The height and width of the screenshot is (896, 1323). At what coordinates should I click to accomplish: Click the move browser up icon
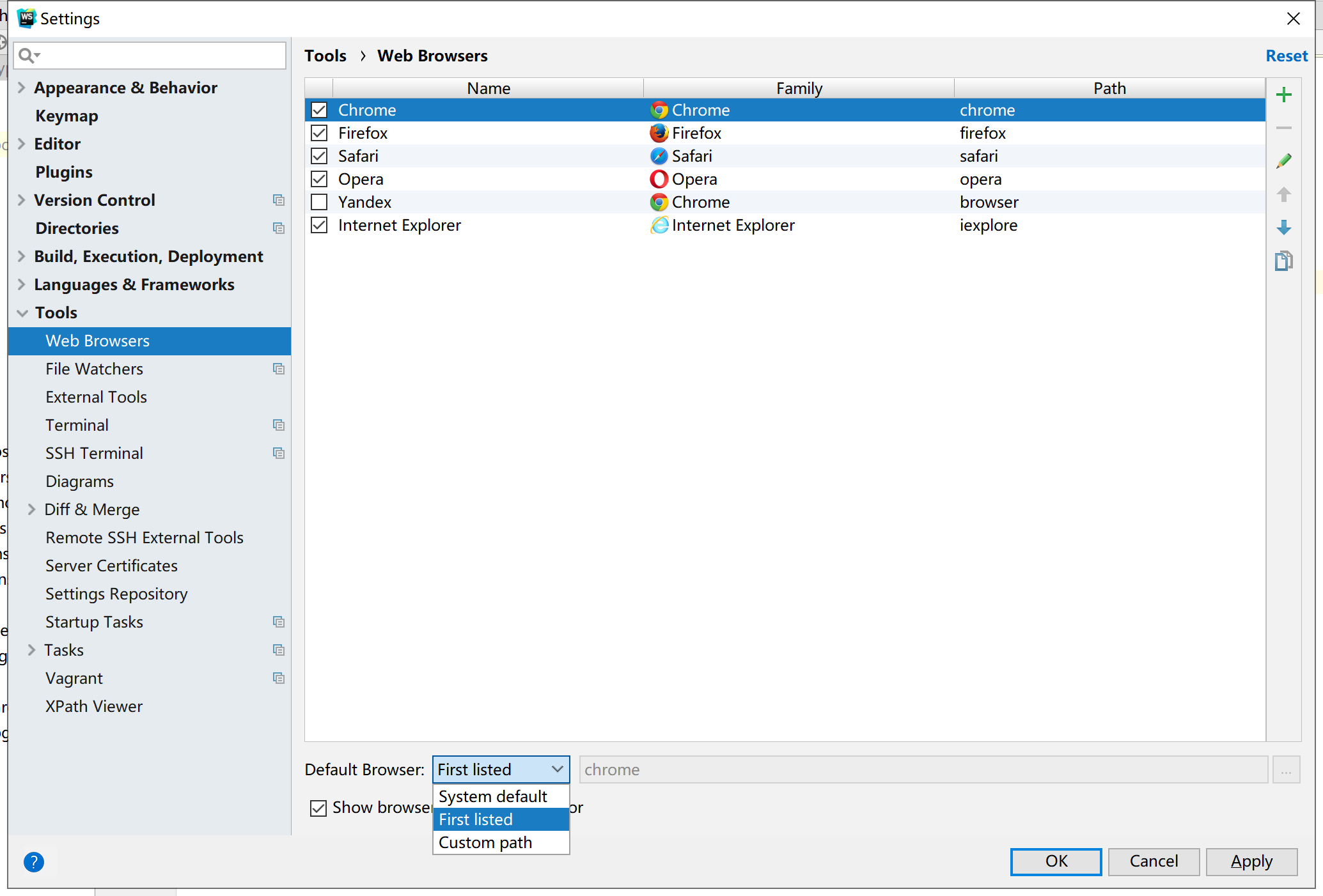coord(1285,195)
